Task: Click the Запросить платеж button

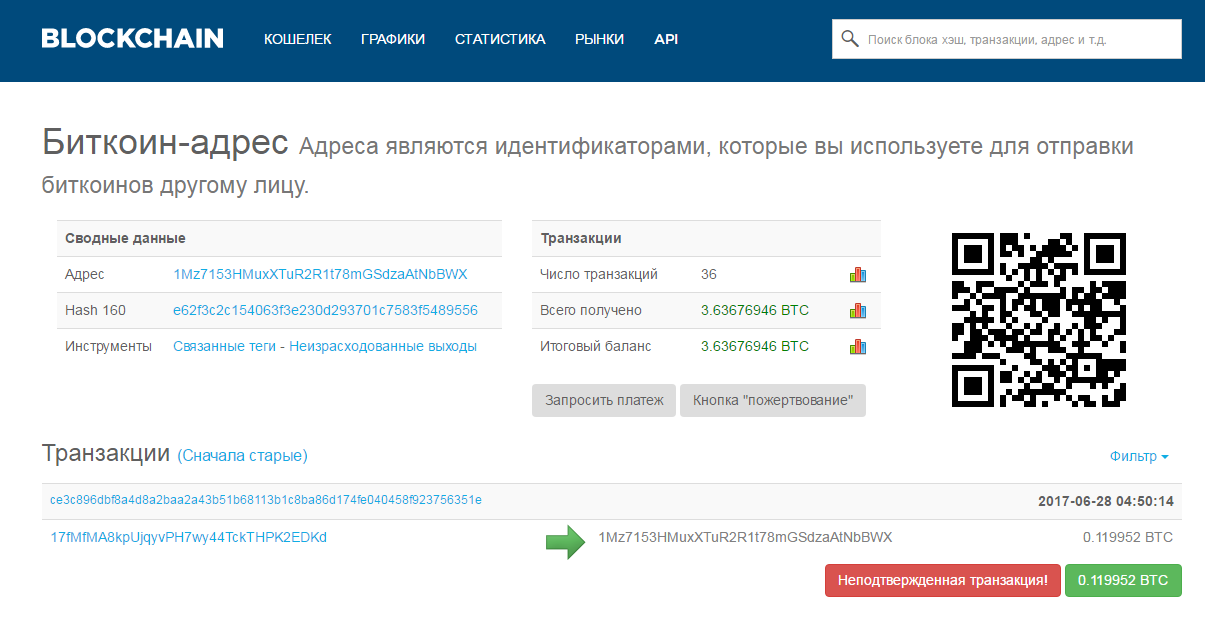Action: (x=604, y=400)
